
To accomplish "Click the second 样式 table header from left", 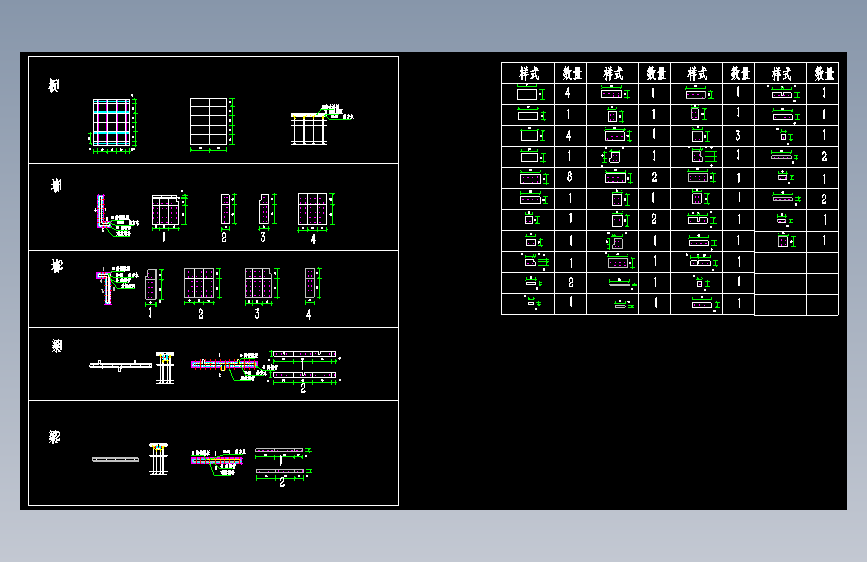I will point(613,73).
